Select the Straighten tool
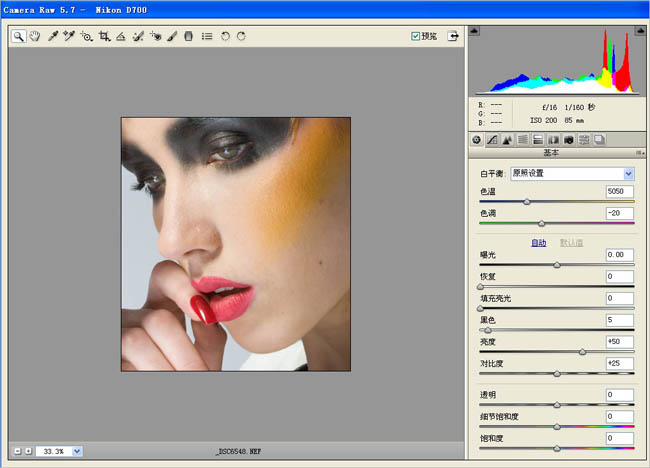650x468 pixels. 121,36
